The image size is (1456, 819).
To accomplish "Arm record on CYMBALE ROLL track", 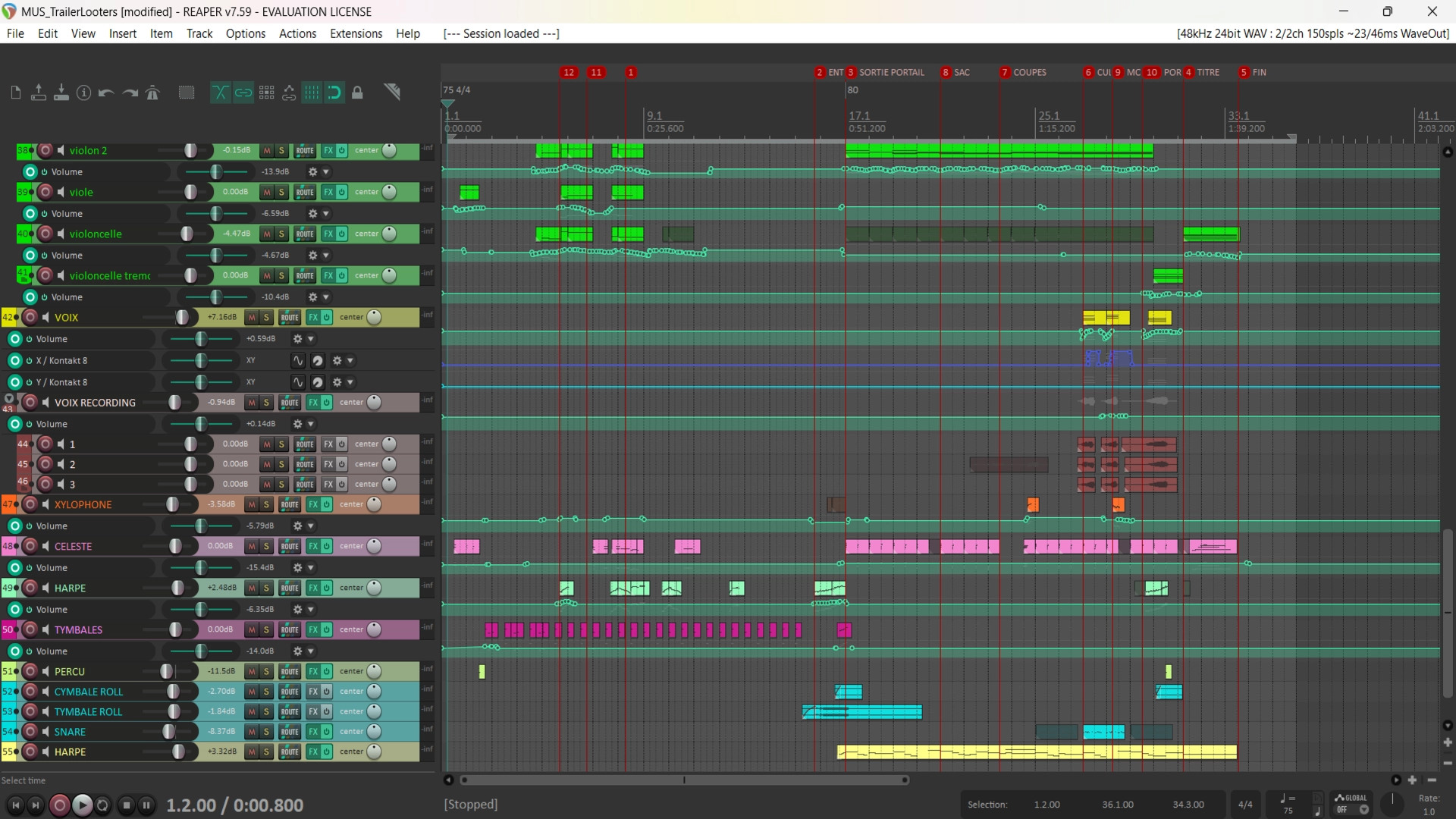I will pos(30,692).
